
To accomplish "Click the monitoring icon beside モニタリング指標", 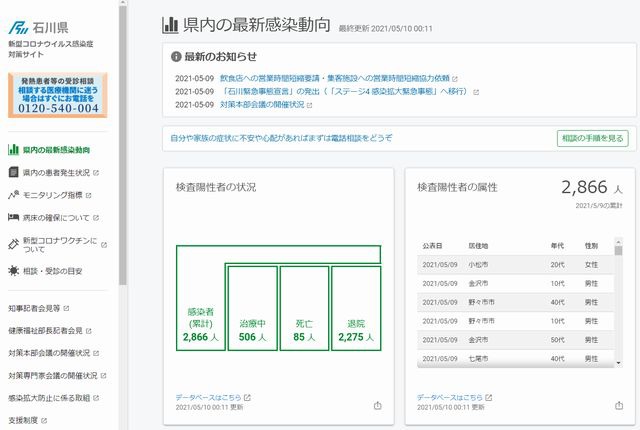I will point(13,194).
